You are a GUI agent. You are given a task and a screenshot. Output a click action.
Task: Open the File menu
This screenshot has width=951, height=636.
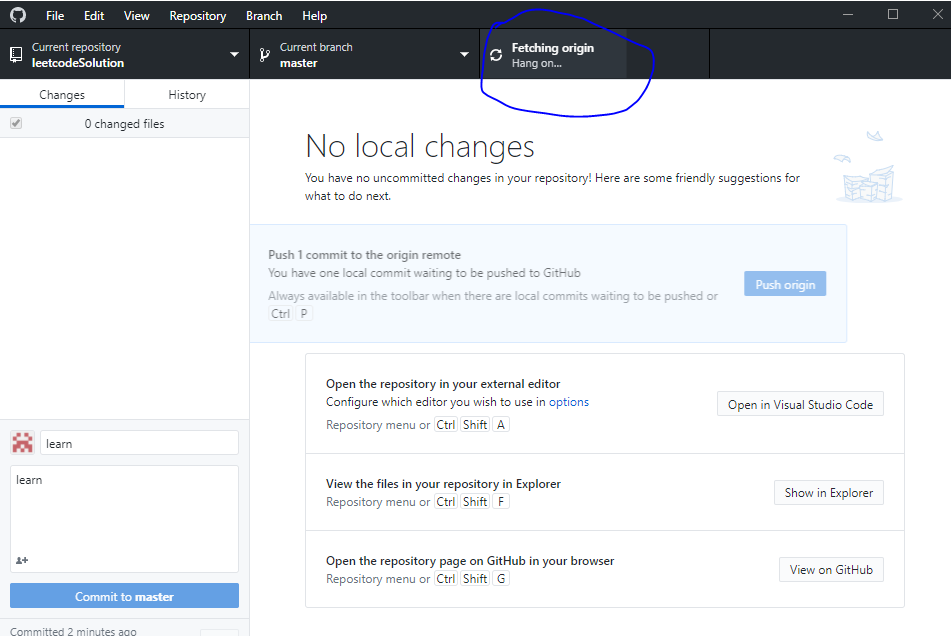coord(55,16)
